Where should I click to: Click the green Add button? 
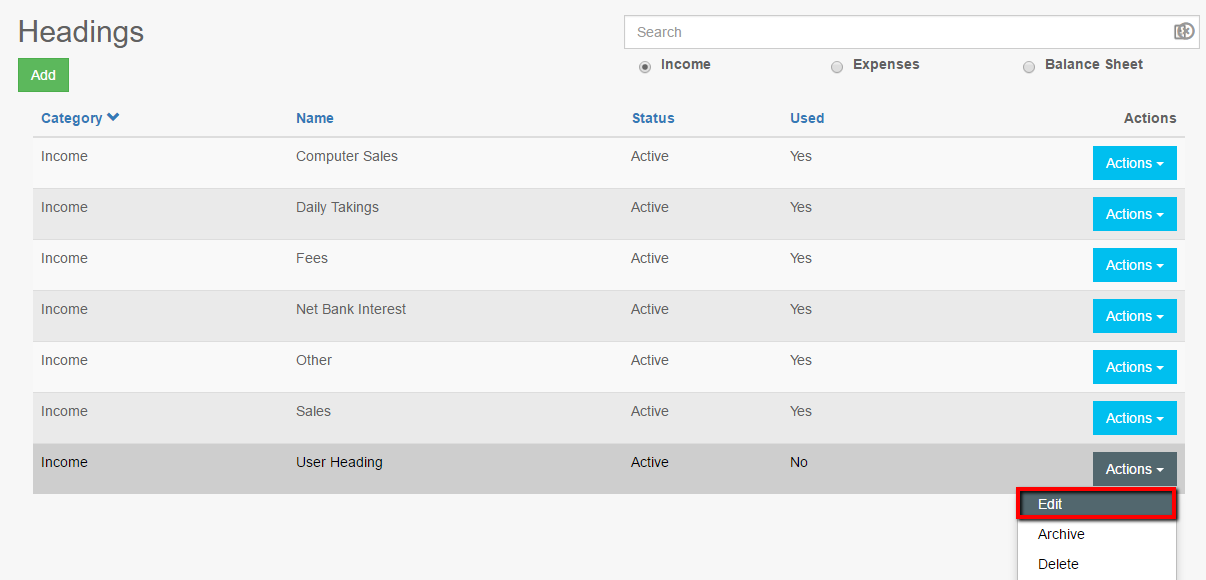[43, 75]
